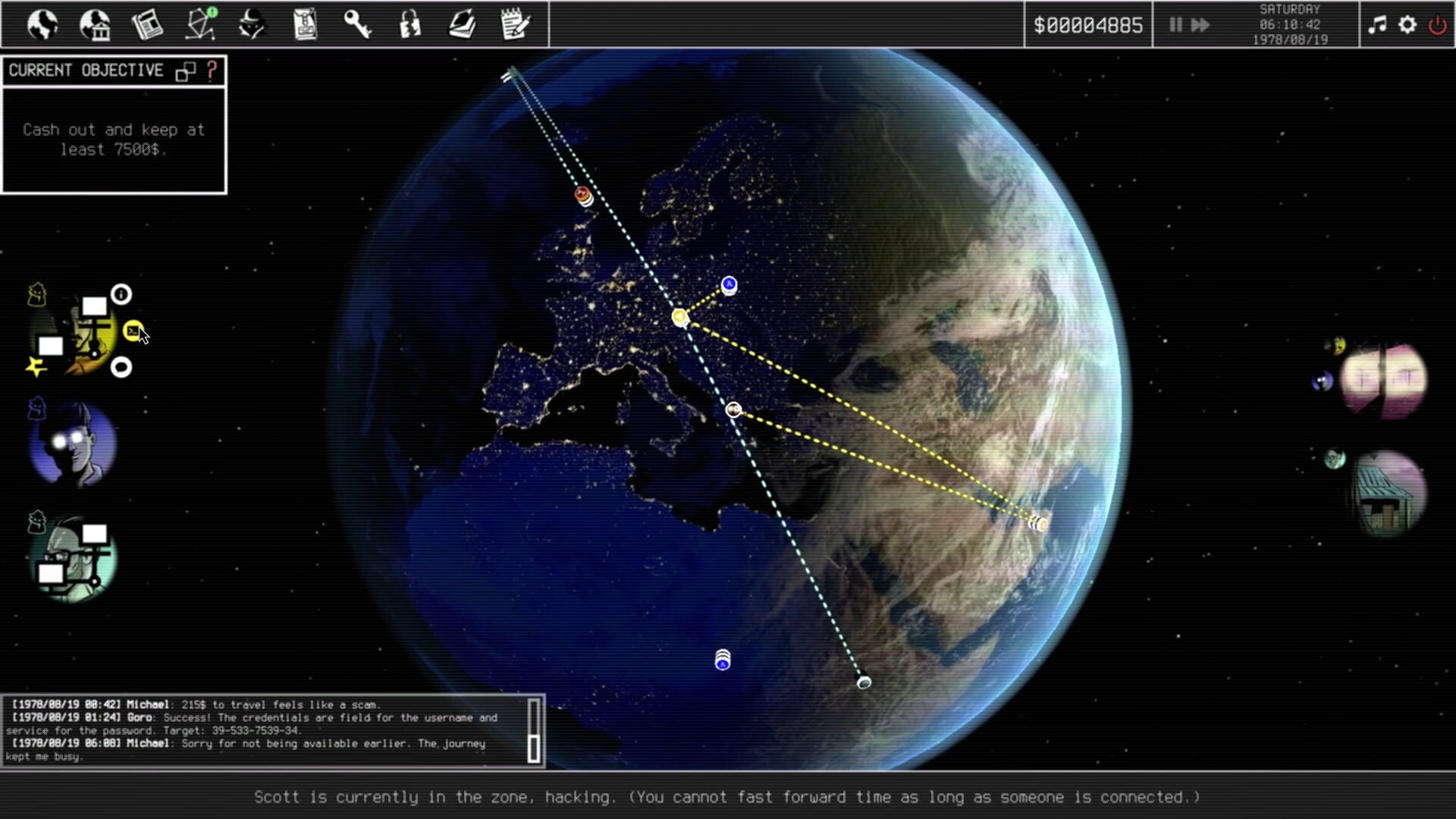
Task: Open the notepad
Action: (x=516, y=25)
